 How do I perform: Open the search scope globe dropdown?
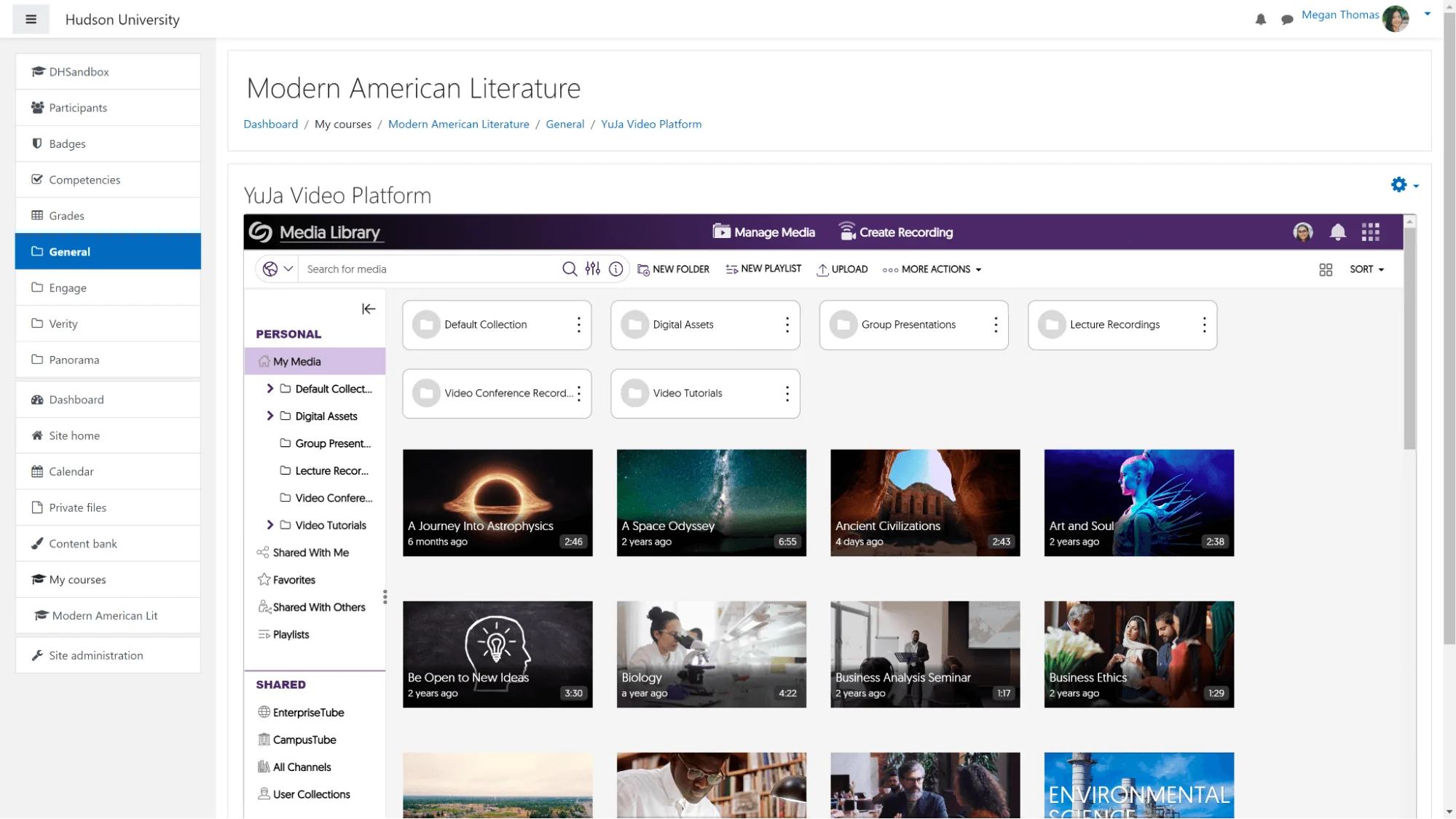[278, 269]
